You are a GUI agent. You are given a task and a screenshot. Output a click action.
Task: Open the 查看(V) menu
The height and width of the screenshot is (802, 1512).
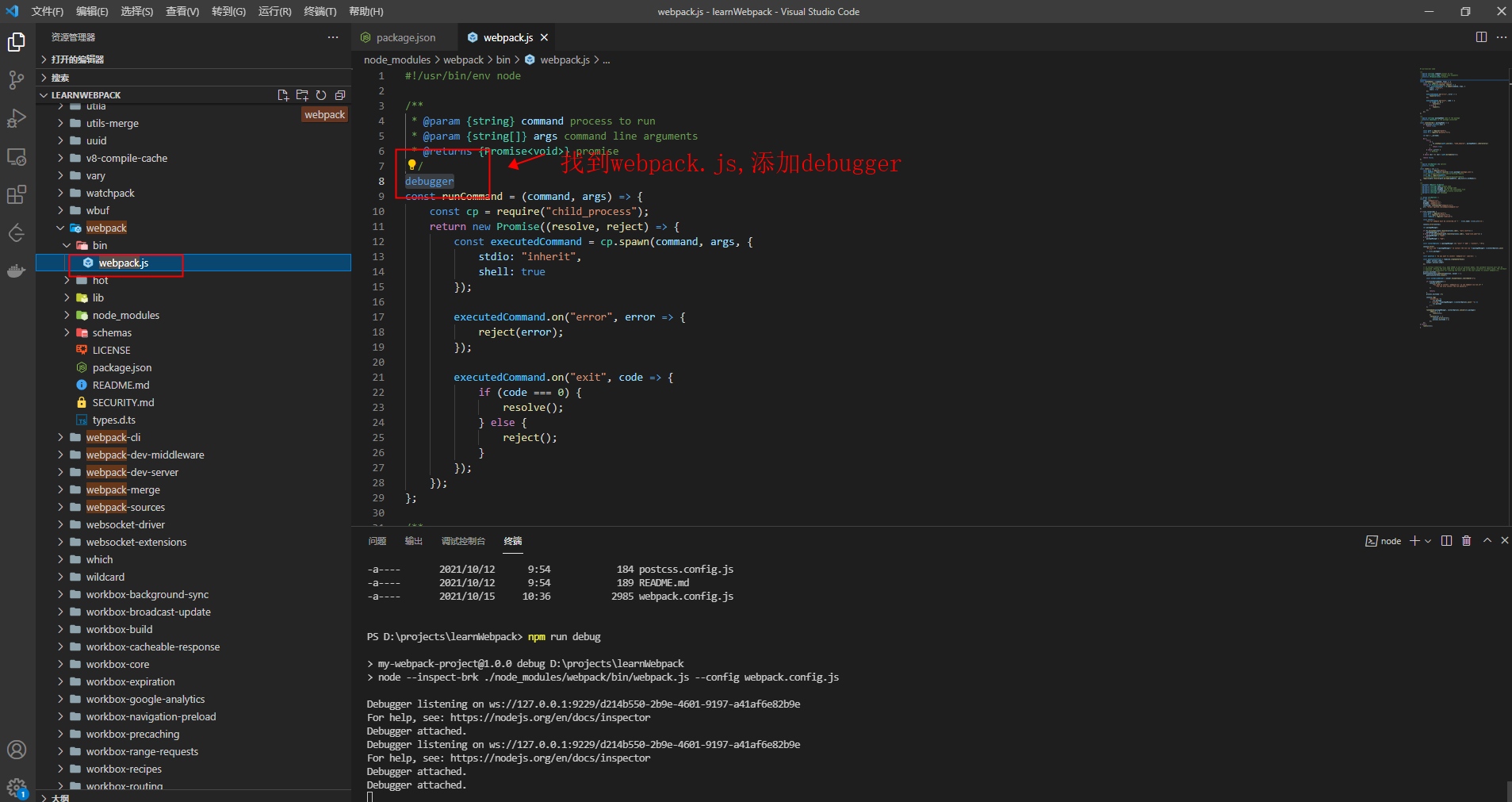(182, 11)
